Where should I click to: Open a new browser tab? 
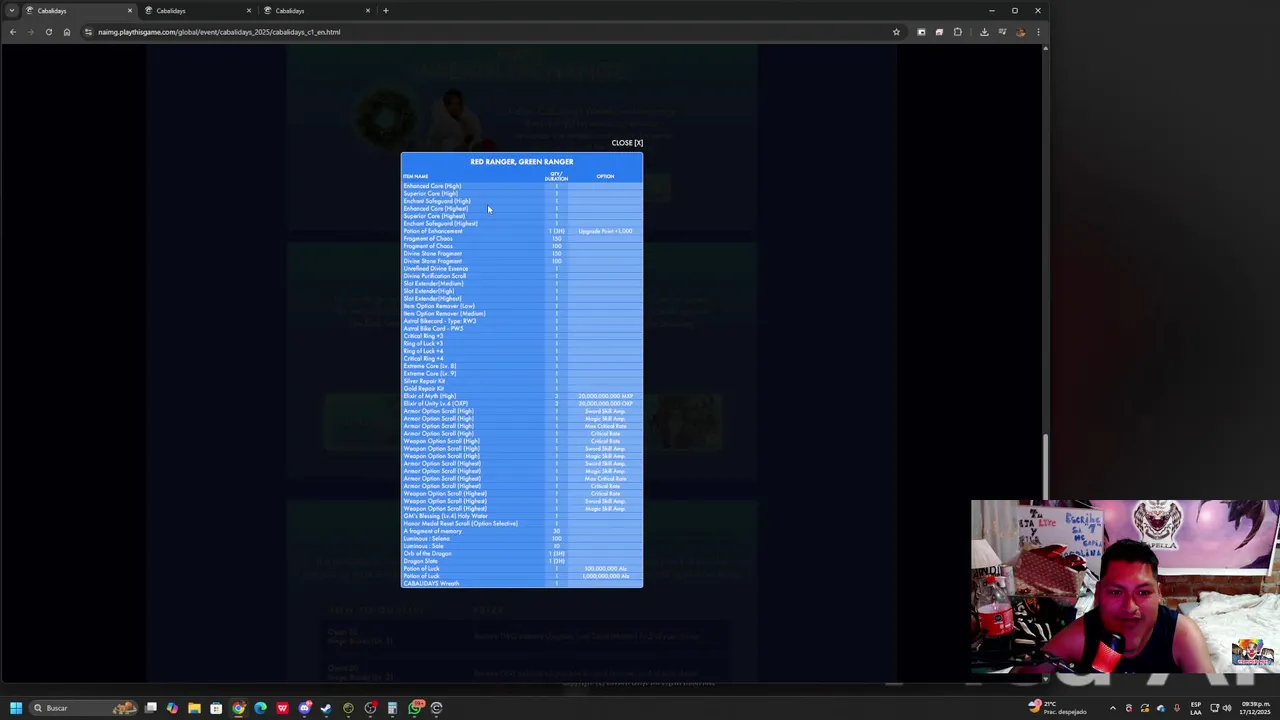(386, 11)
